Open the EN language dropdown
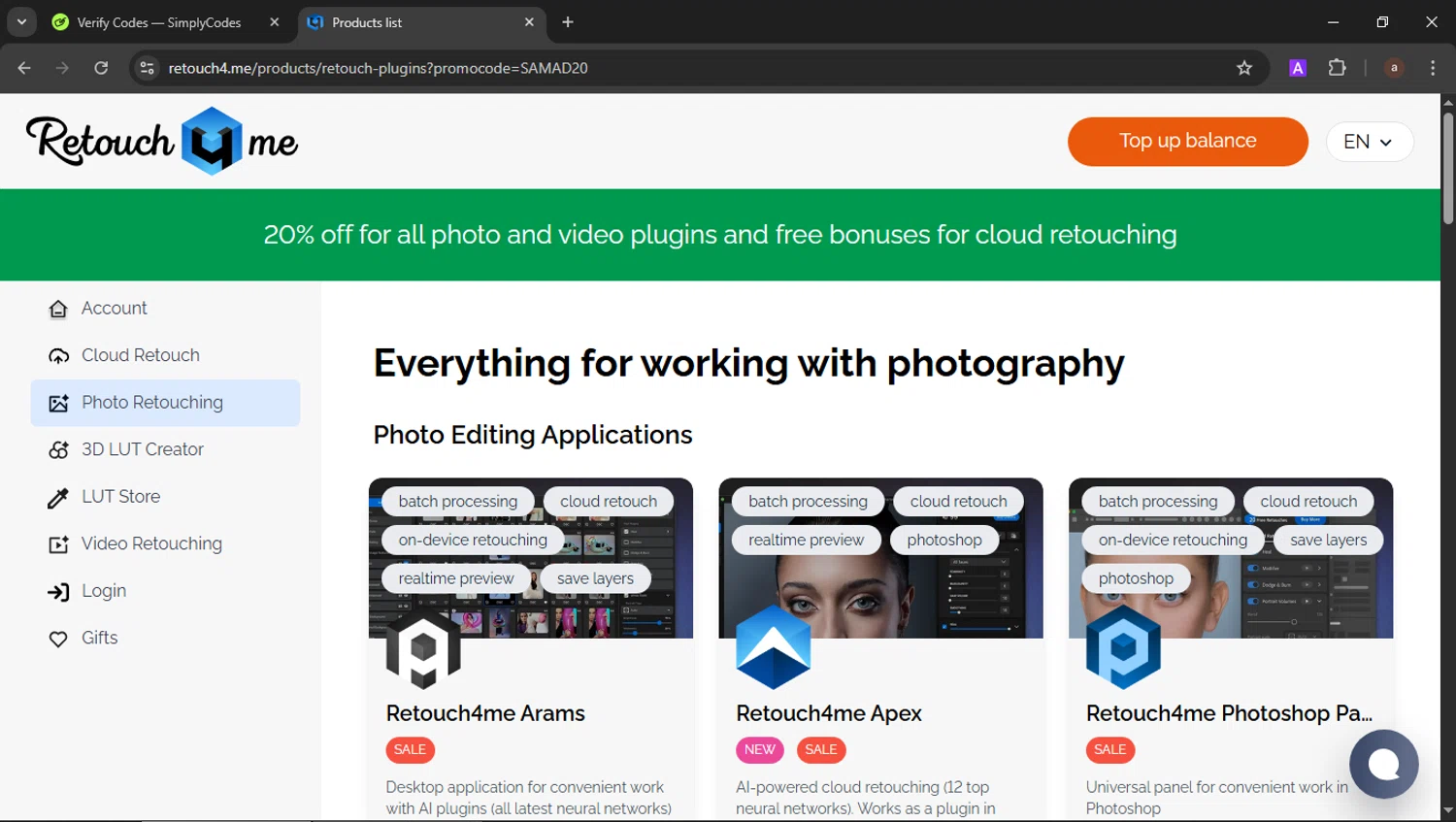Image resolution: width=1456 pixels, height=822 pixels. point(1370,142)
